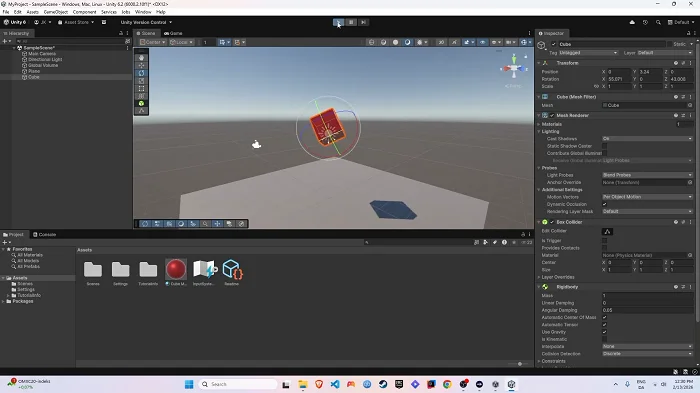Select Directional Light in Hierarchy

click(x=45, y=59)
